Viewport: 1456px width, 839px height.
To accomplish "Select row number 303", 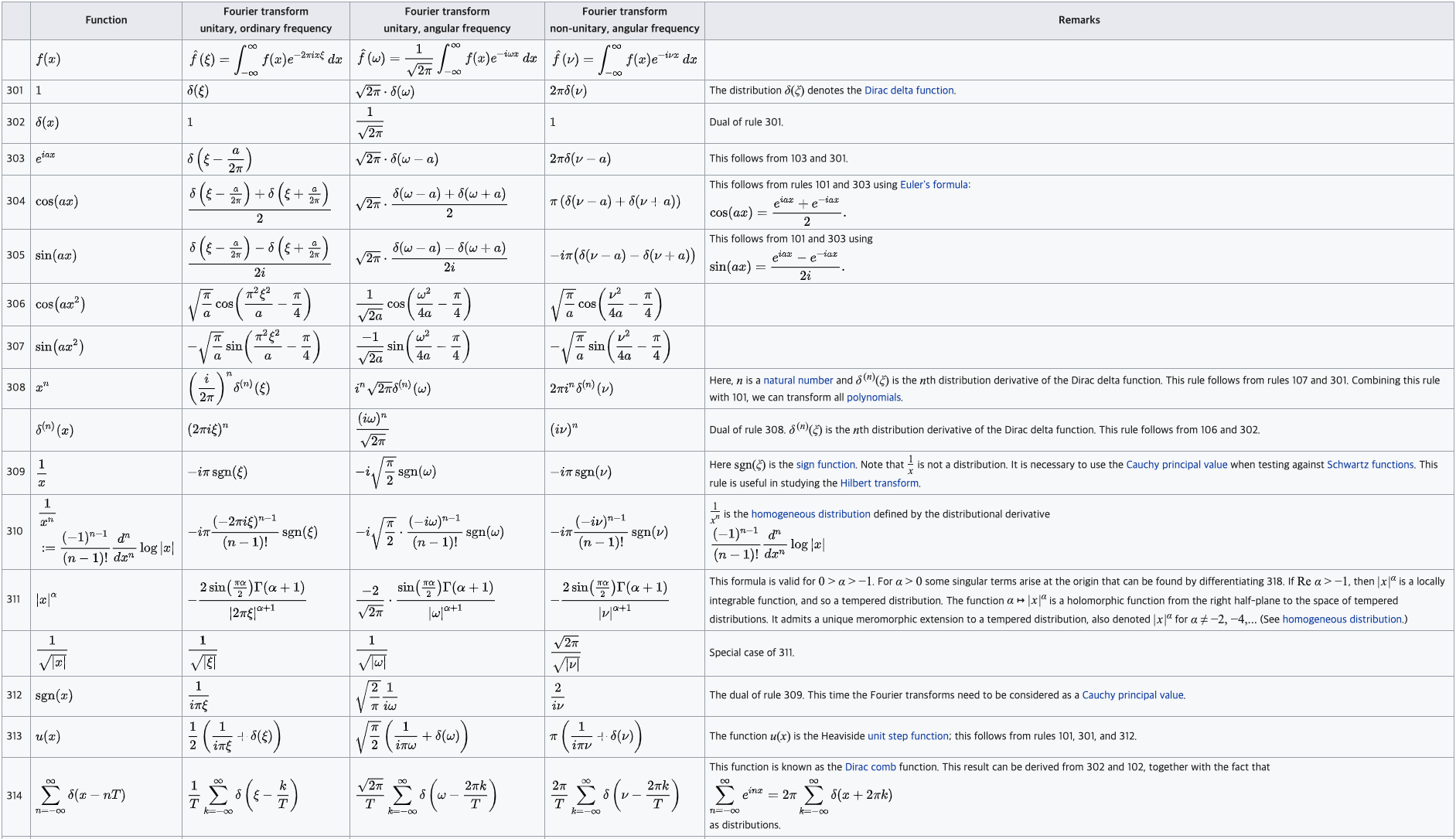I will click(x=15, y=159).
